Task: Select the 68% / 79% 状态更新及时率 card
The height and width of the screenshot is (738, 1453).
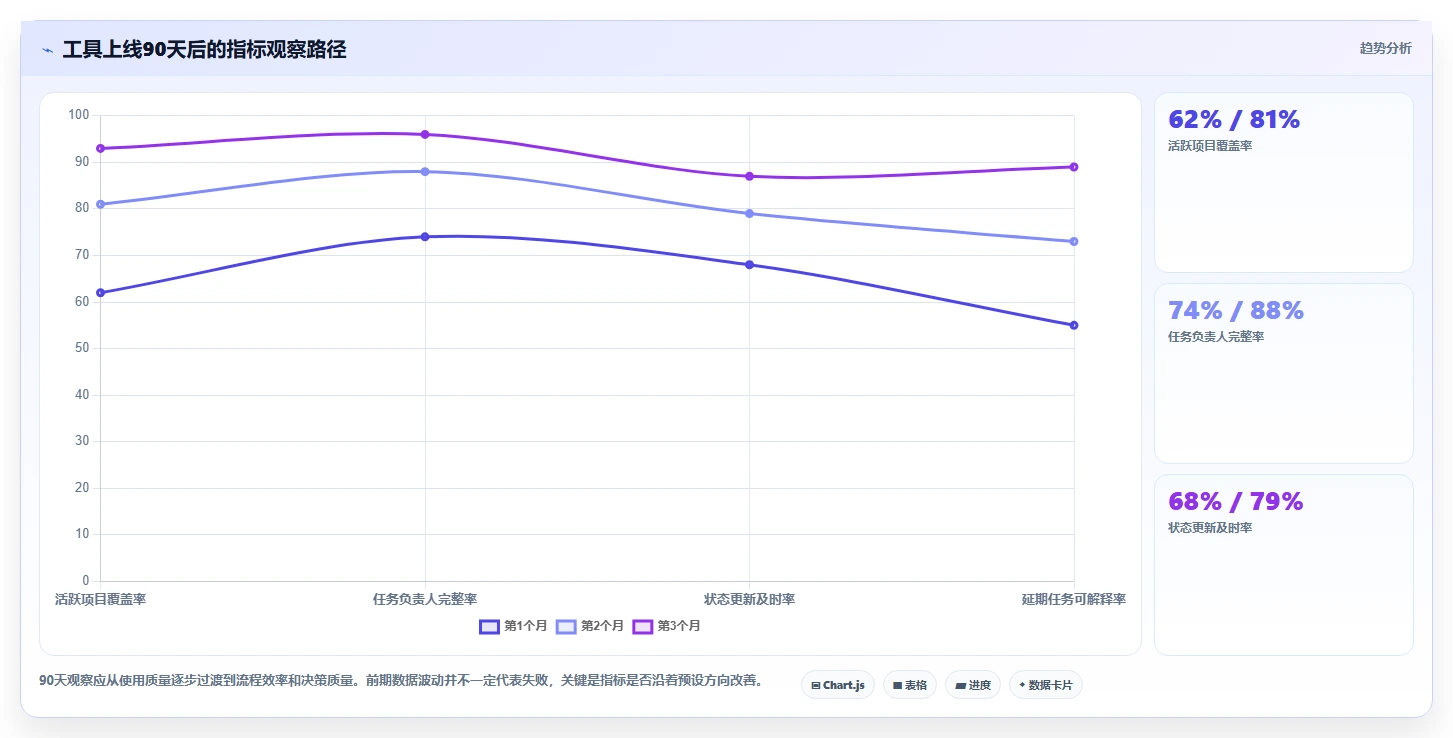Action: 1284,564
